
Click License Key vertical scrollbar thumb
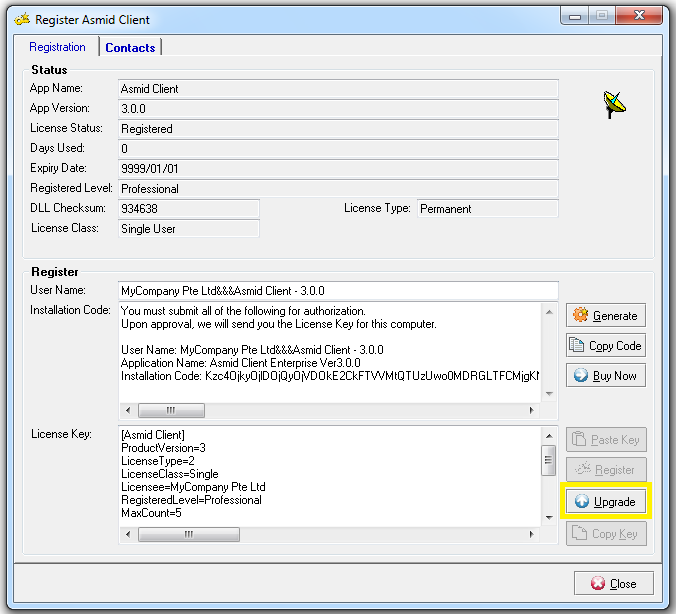(x=548, y=460)
